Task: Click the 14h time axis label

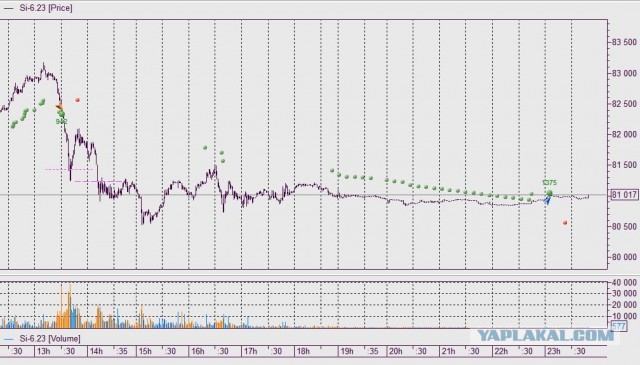Action: (x=96, y=351)
